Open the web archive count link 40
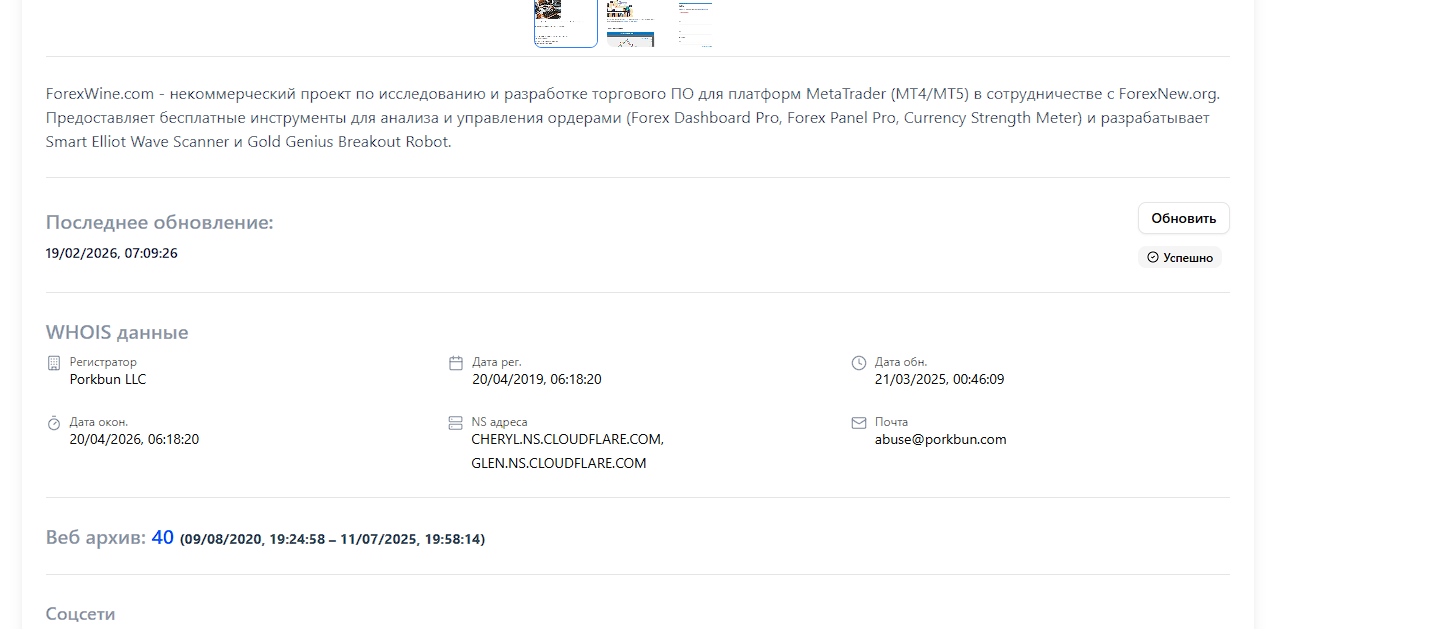Viewport: 1431px width, 629px height. [163, 538]
